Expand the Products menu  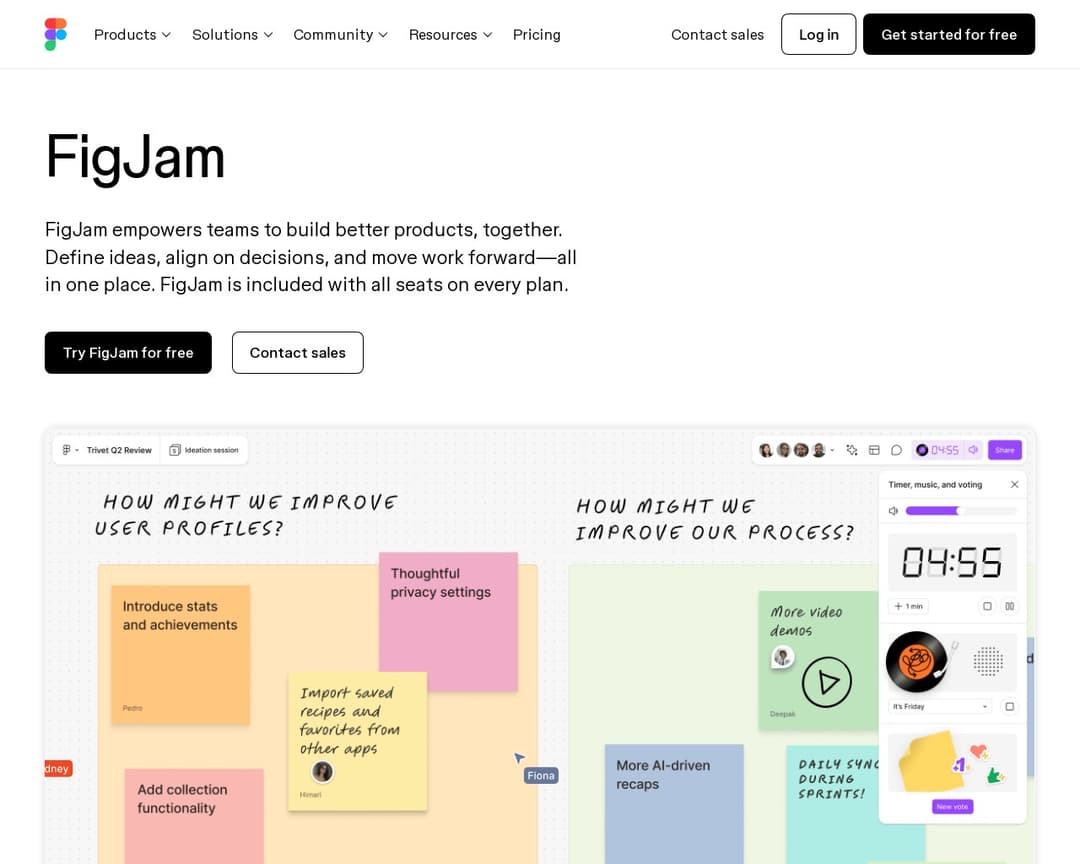[x=132, y=34]
